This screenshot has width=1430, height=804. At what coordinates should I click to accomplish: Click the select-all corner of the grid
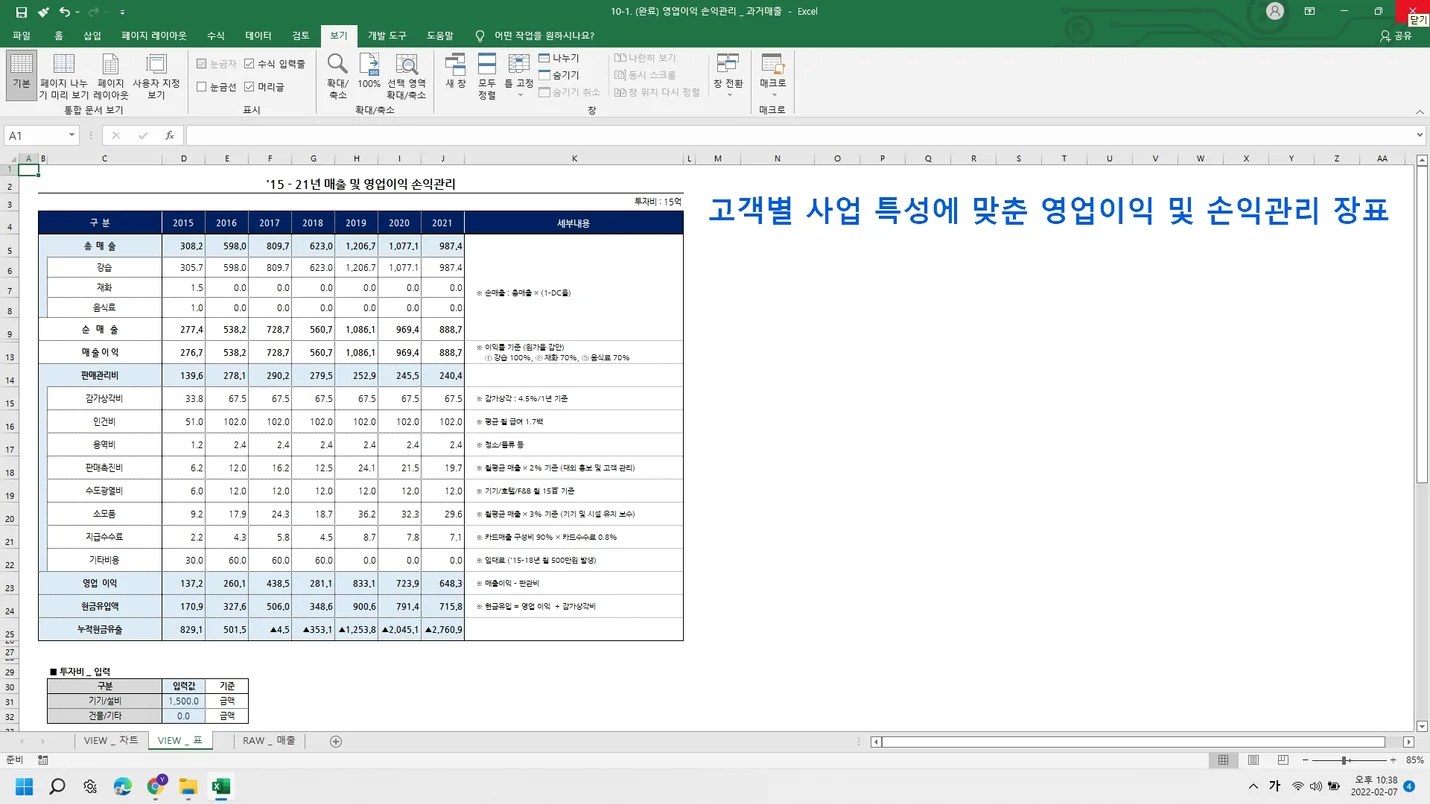(10, 158)
